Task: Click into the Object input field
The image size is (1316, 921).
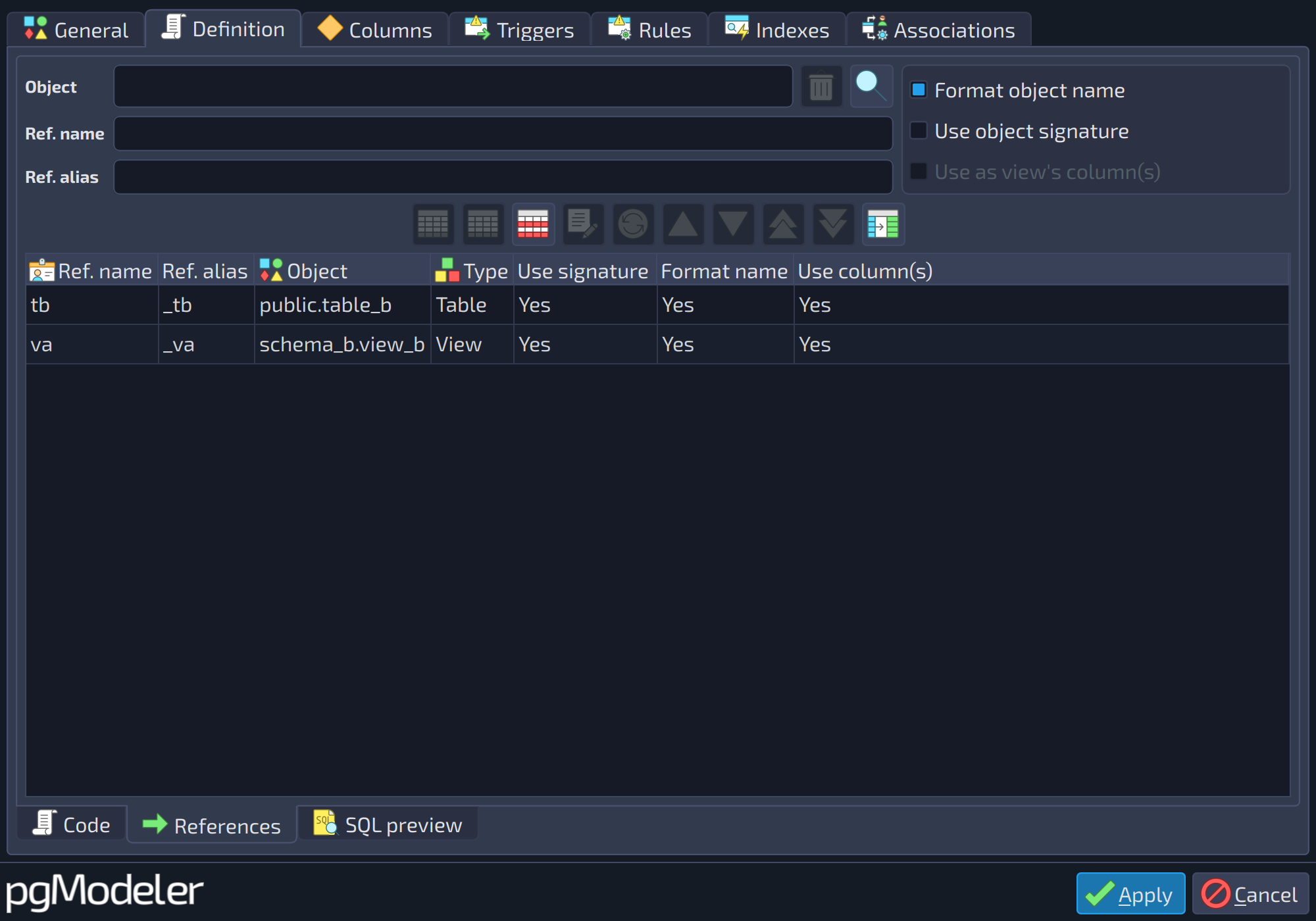Action: (453, 86)
